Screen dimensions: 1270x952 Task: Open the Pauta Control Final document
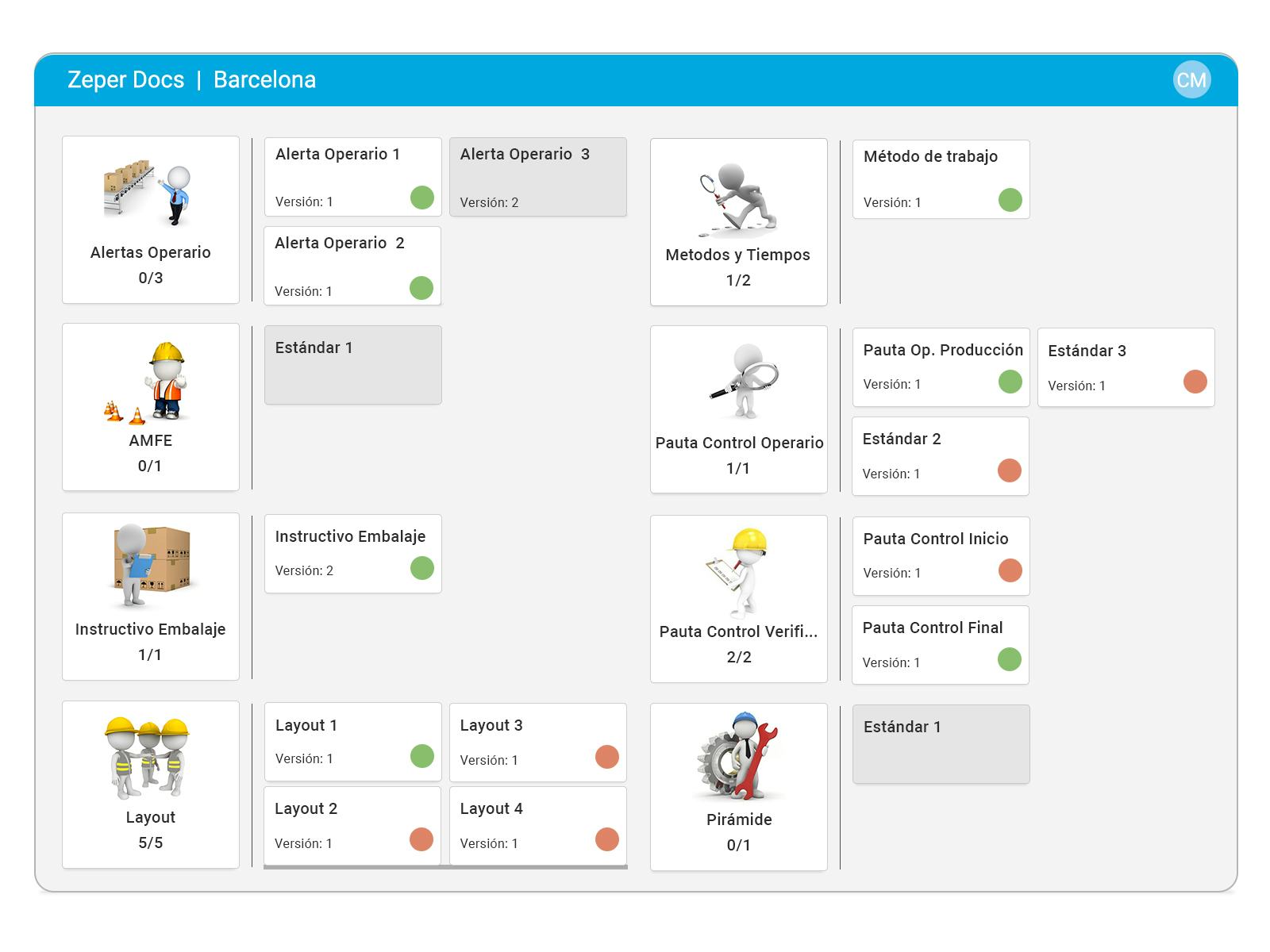[x=941, y=643]
